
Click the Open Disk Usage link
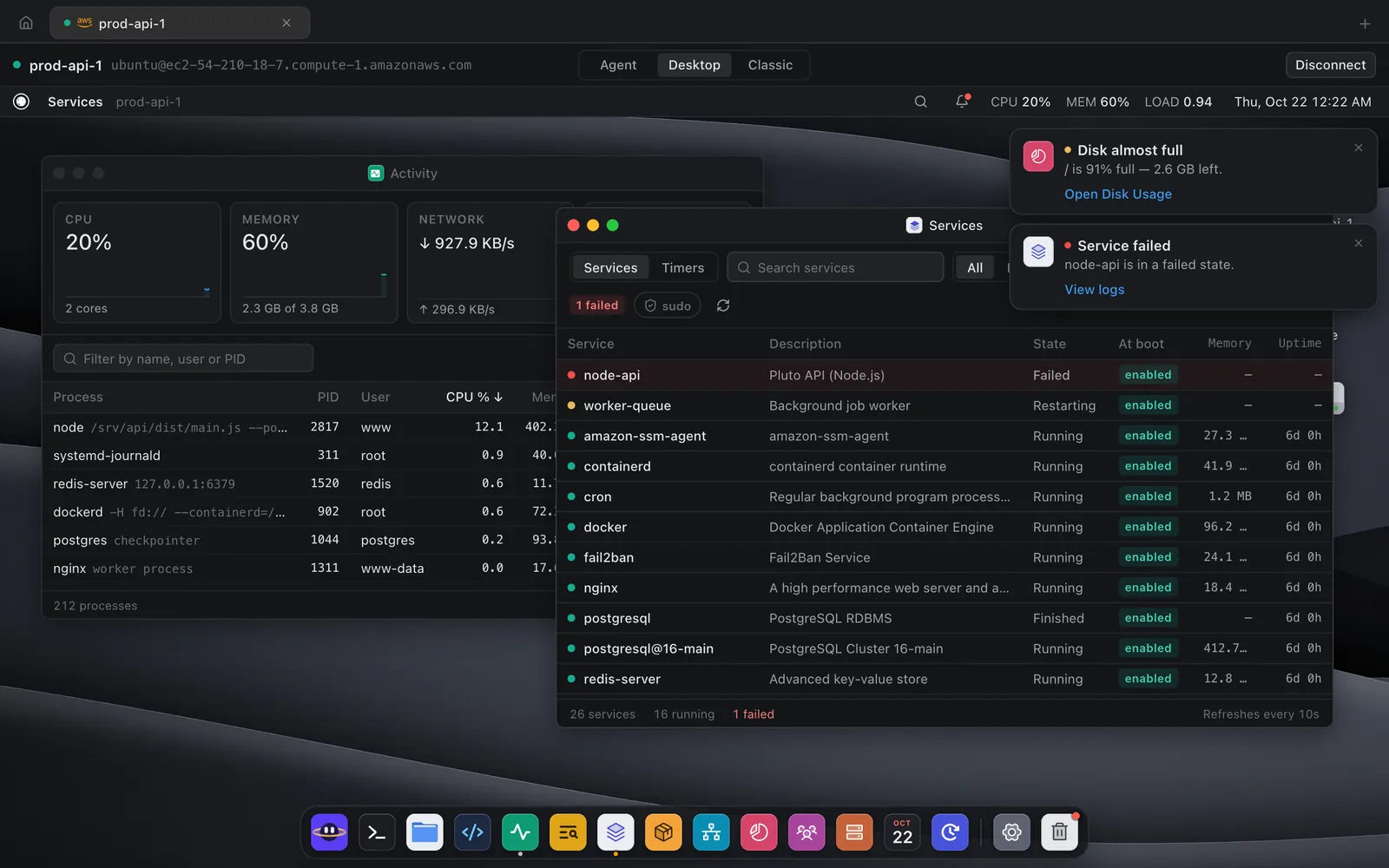tap(1118, 194)
